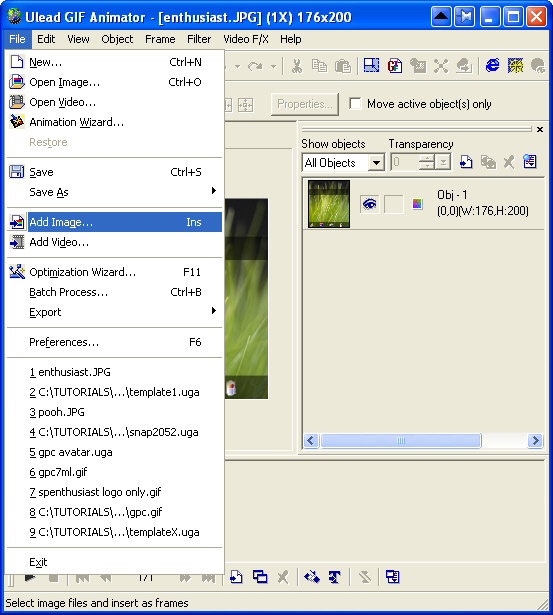This screenshot has width=553, height=615.
Task: Click the gray reverse frame order icon
Action: [x=365, y=577]
